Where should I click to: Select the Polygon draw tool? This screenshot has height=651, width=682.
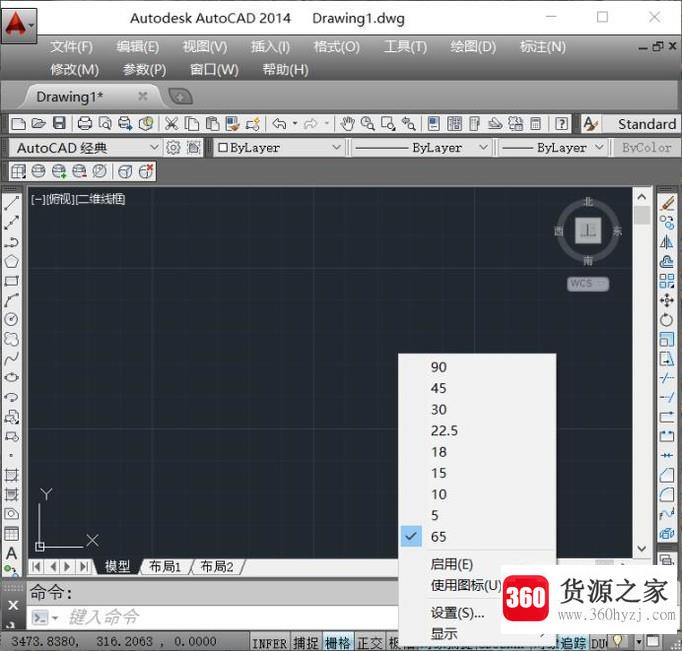pyautogui.click(x=12, y=262)
